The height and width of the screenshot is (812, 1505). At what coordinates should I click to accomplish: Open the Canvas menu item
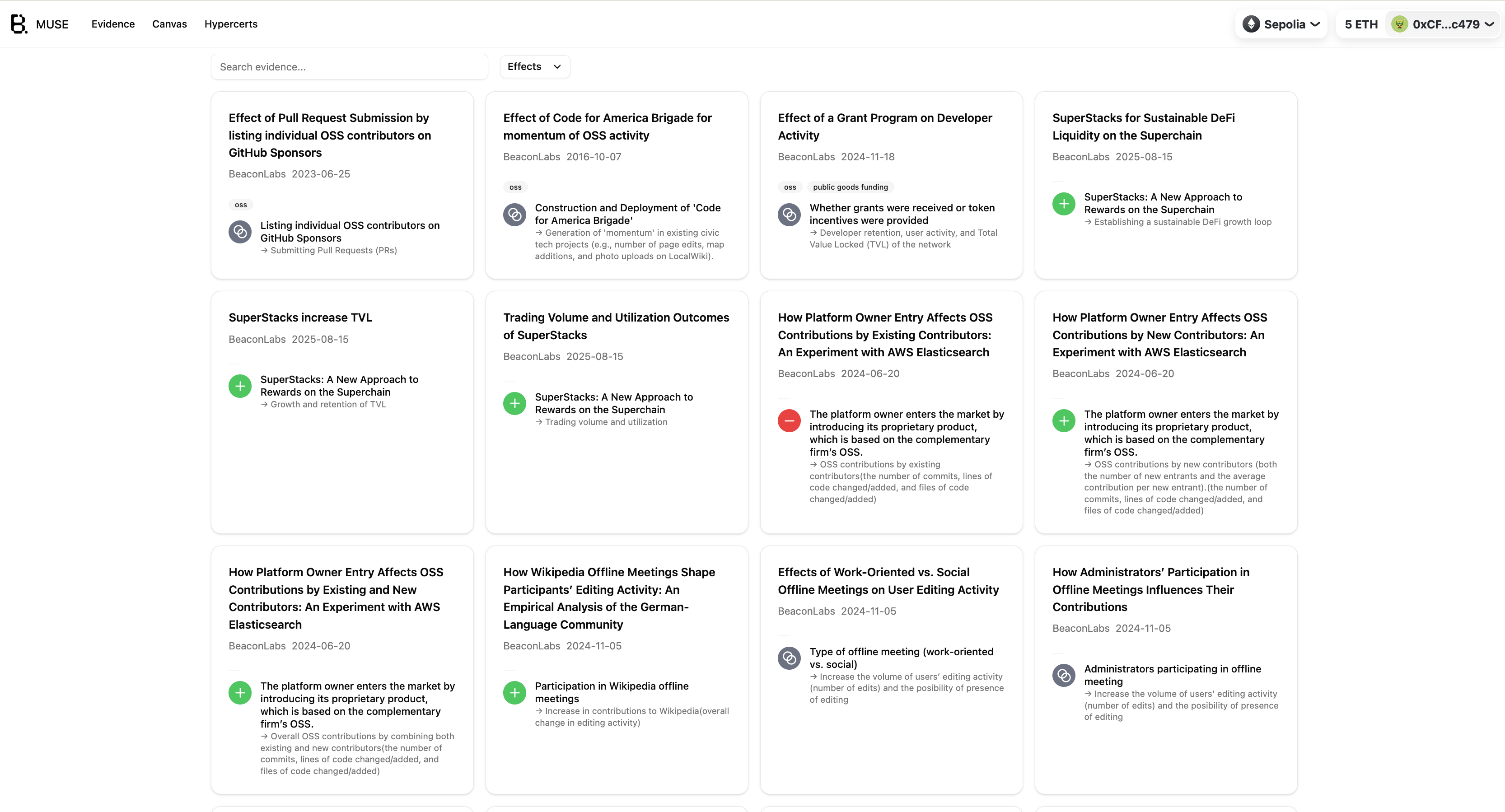169,24
